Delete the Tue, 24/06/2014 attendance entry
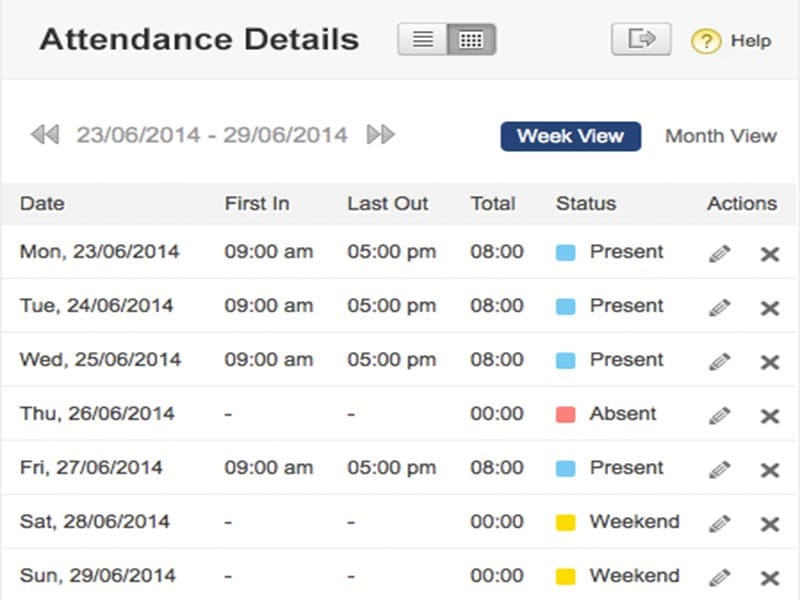The height and width of the screenshot is (600, 800). click(770, 308)
